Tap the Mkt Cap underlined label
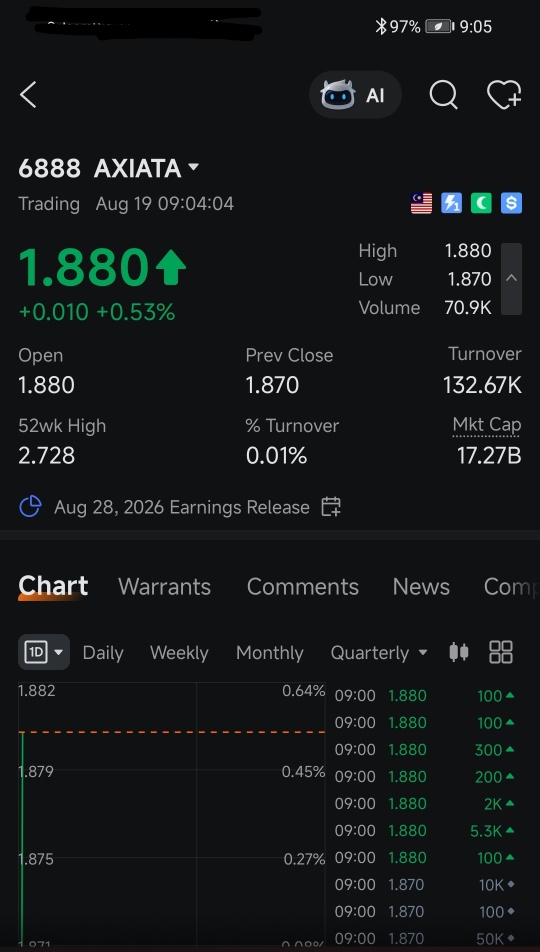540x952 pixels. point(487,425)
